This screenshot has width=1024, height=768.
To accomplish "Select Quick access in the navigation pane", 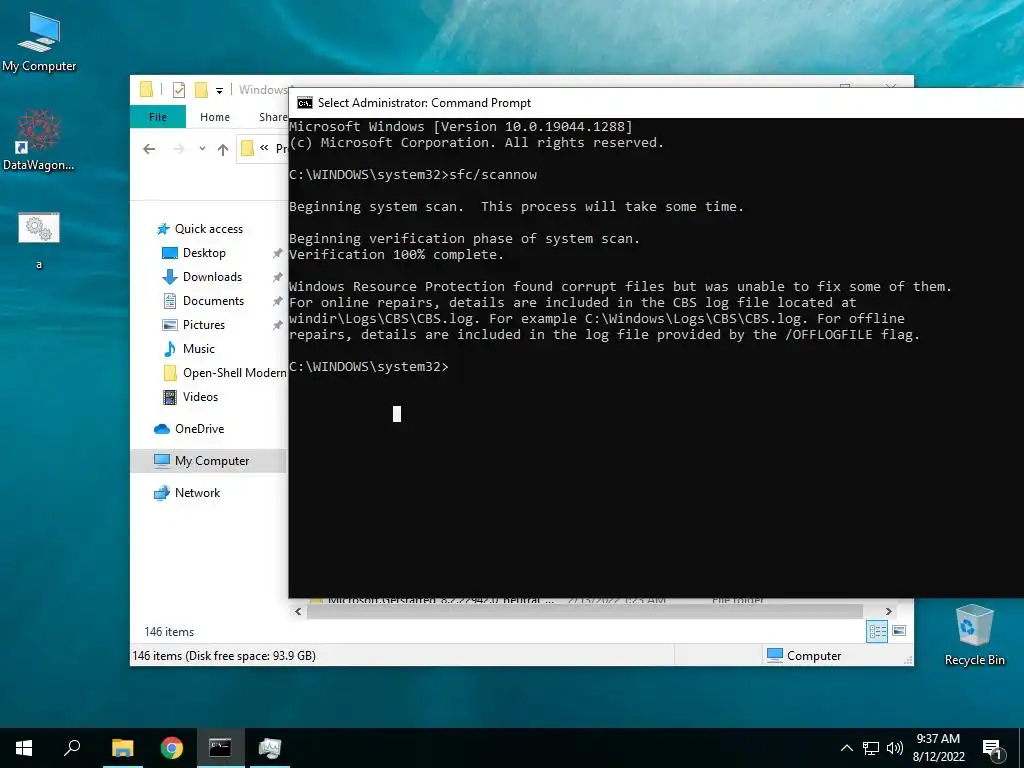I will point(199,229).
